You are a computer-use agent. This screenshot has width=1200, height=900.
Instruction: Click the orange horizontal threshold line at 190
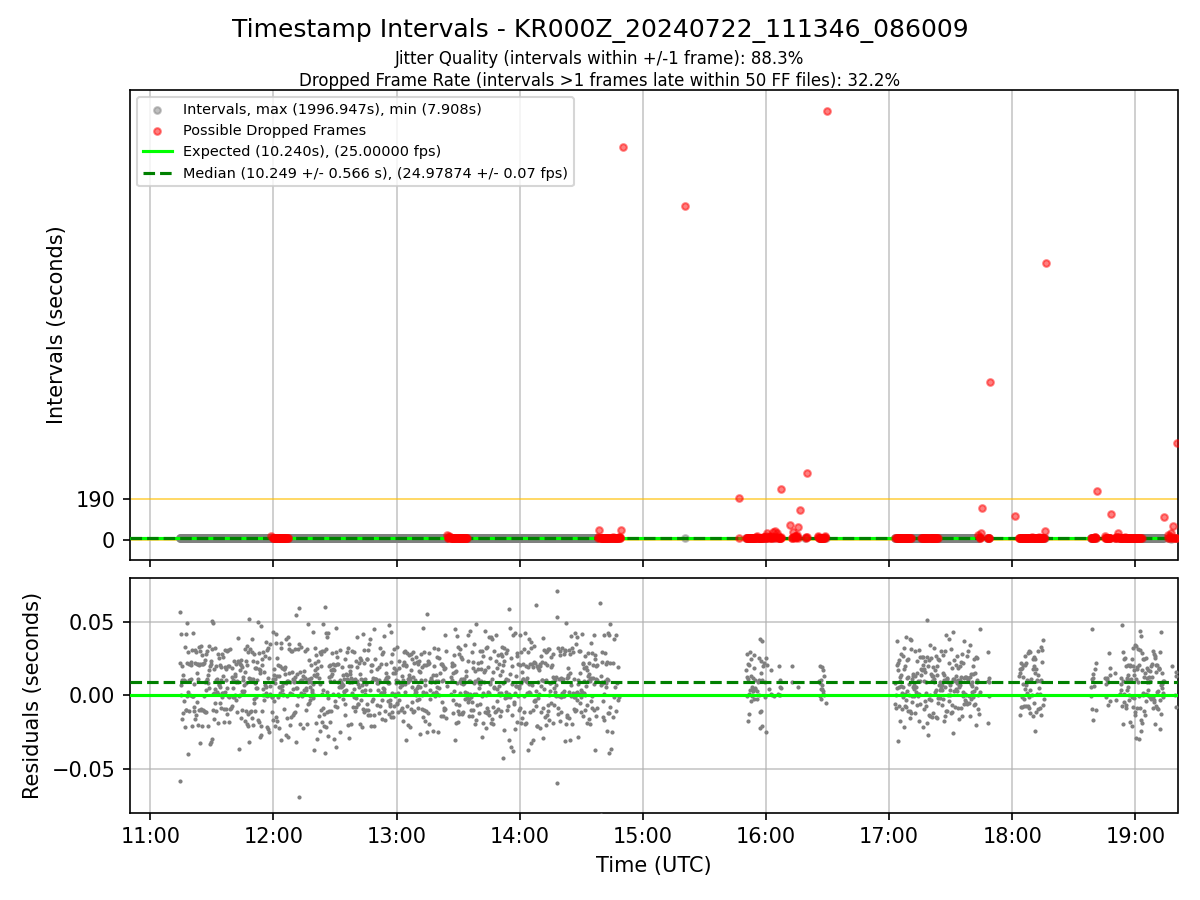click(653, 499)
